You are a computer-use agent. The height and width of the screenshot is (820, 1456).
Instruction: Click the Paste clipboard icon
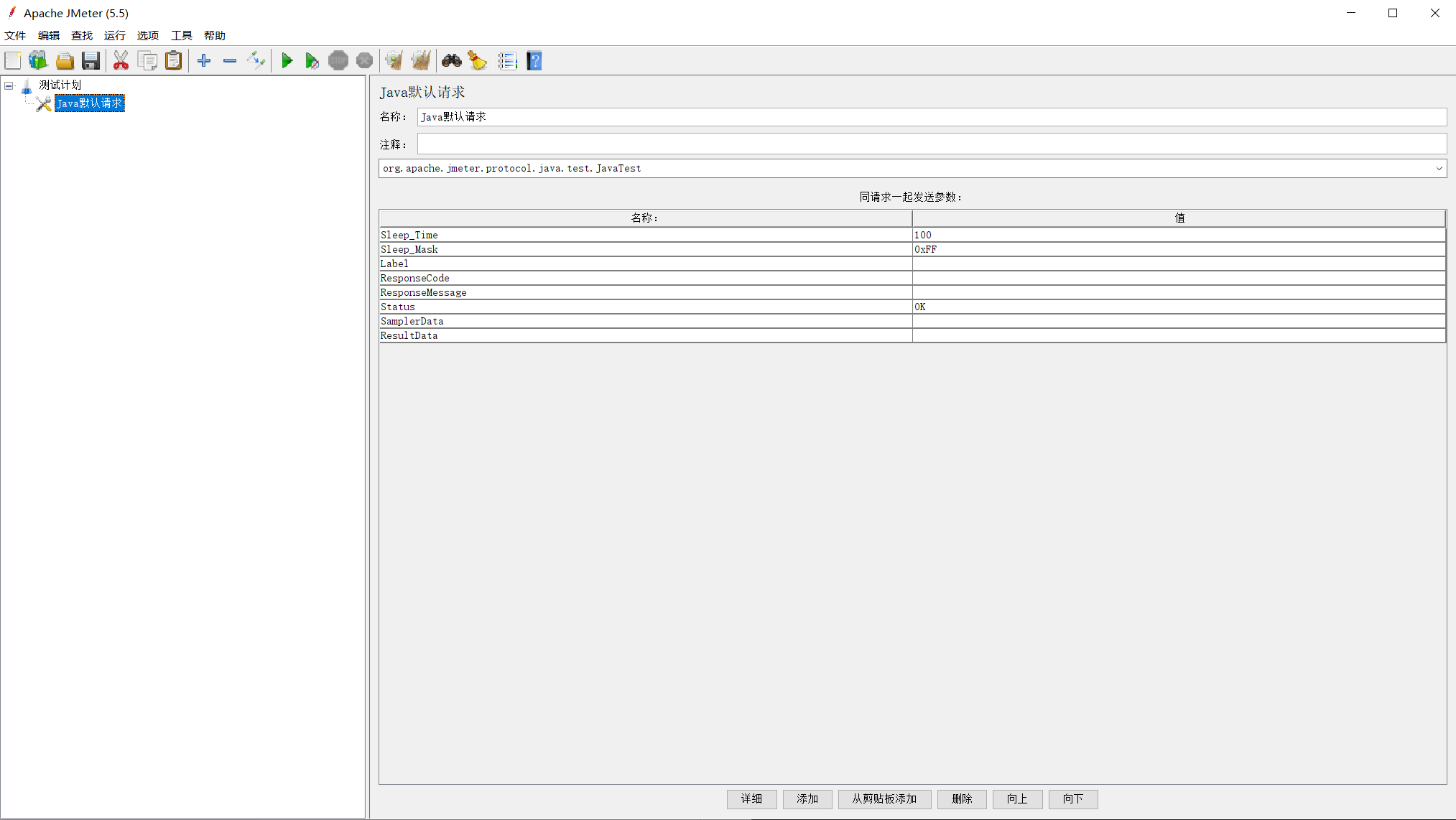174,61
